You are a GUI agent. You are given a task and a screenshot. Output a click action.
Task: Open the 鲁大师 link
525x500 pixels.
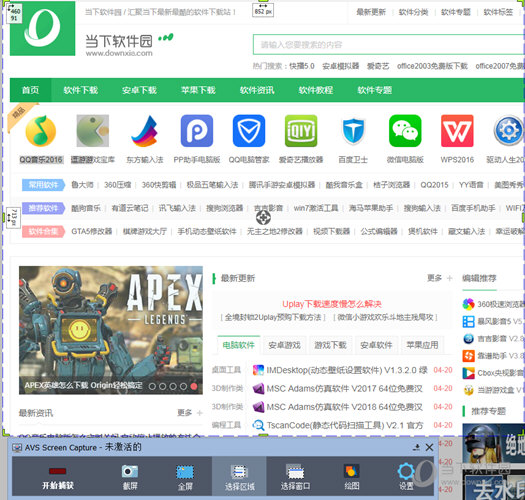click(x=82, y=185)
